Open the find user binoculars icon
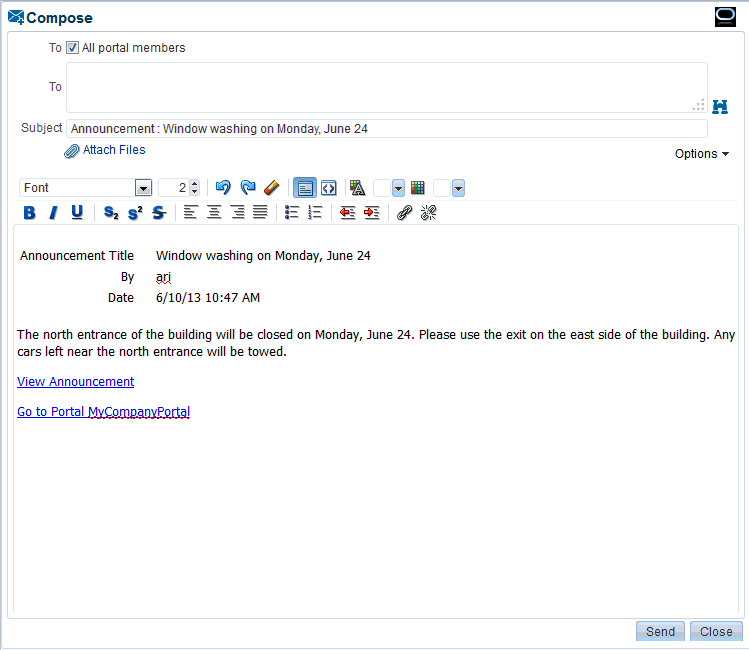The width and height of the screenshot is (749, 650). 720,107
